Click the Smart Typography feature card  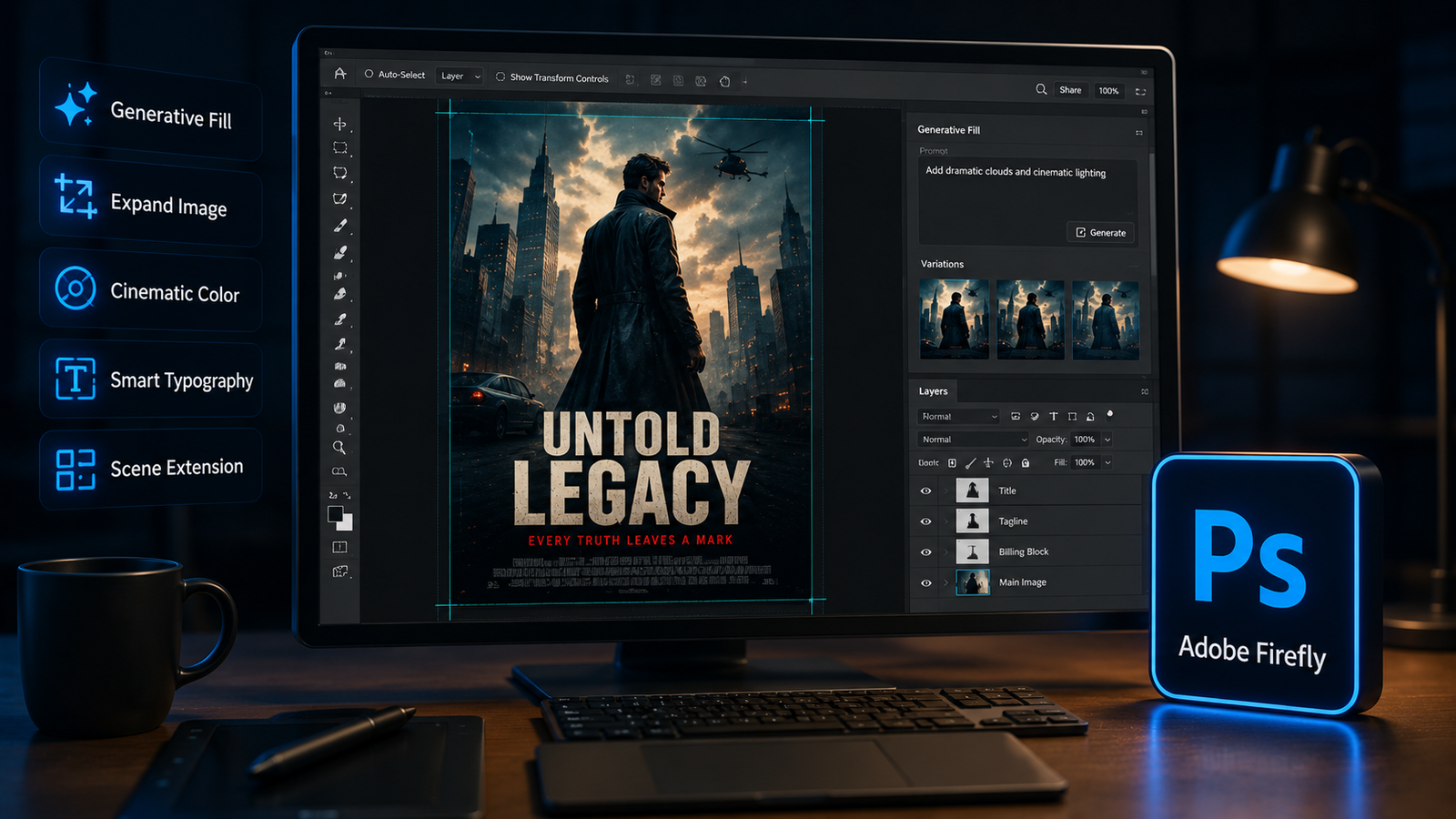[151, 379]
